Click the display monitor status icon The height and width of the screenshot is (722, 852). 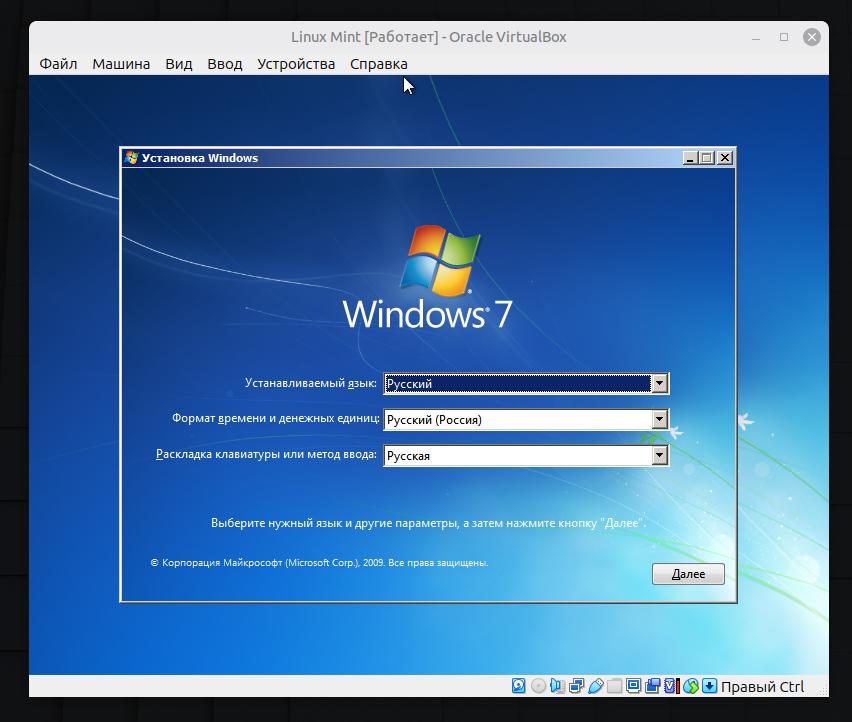(633, 686)
